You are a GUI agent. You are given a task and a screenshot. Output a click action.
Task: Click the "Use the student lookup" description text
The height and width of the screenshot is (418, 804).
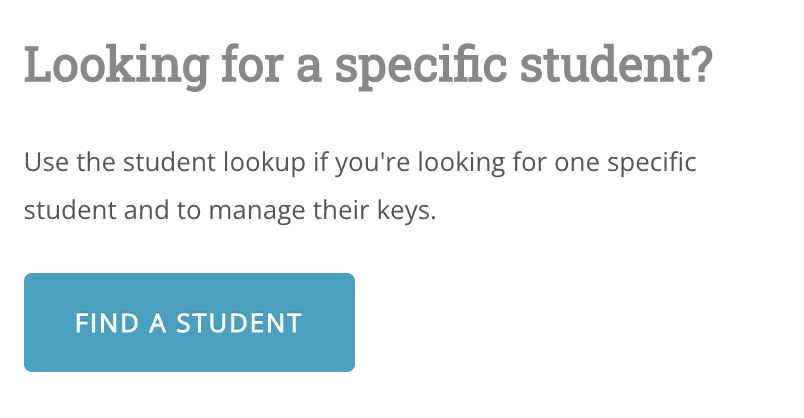tap(359, 162)
